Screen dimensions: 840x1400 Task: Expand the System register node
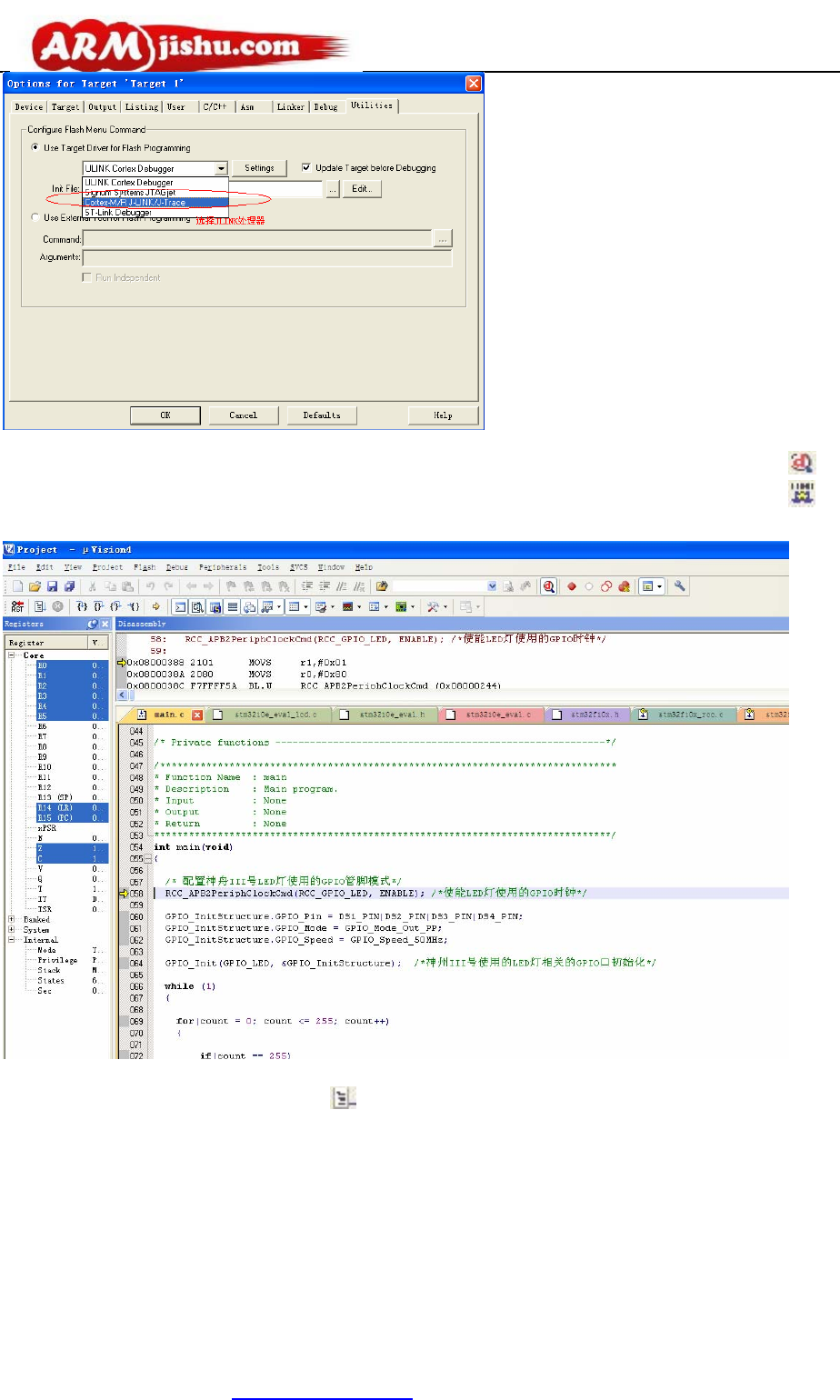pyautogui.click(x=12, y=929)
